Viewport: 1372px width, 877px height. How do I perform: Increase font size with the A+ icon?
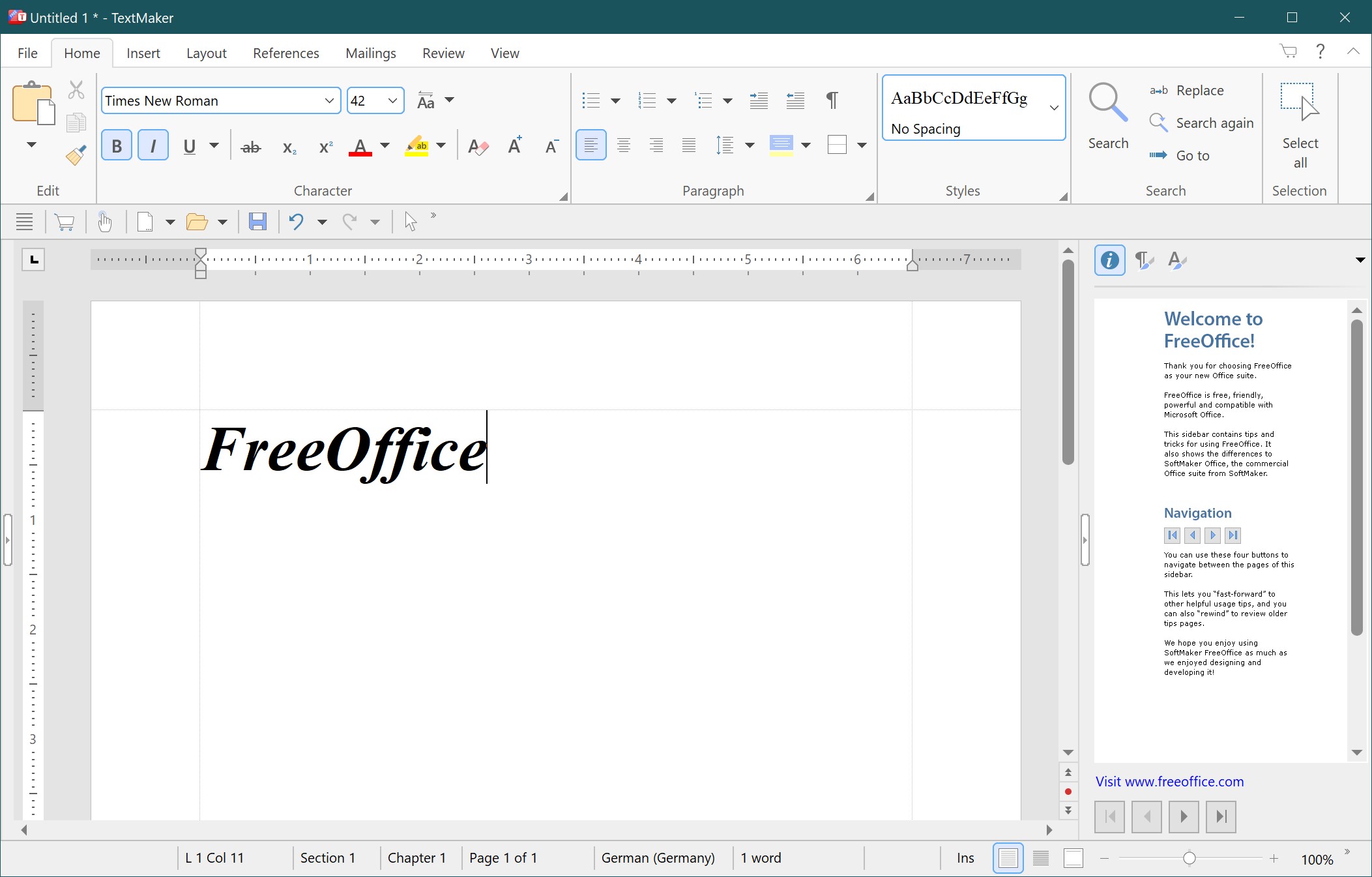[515, 145]
